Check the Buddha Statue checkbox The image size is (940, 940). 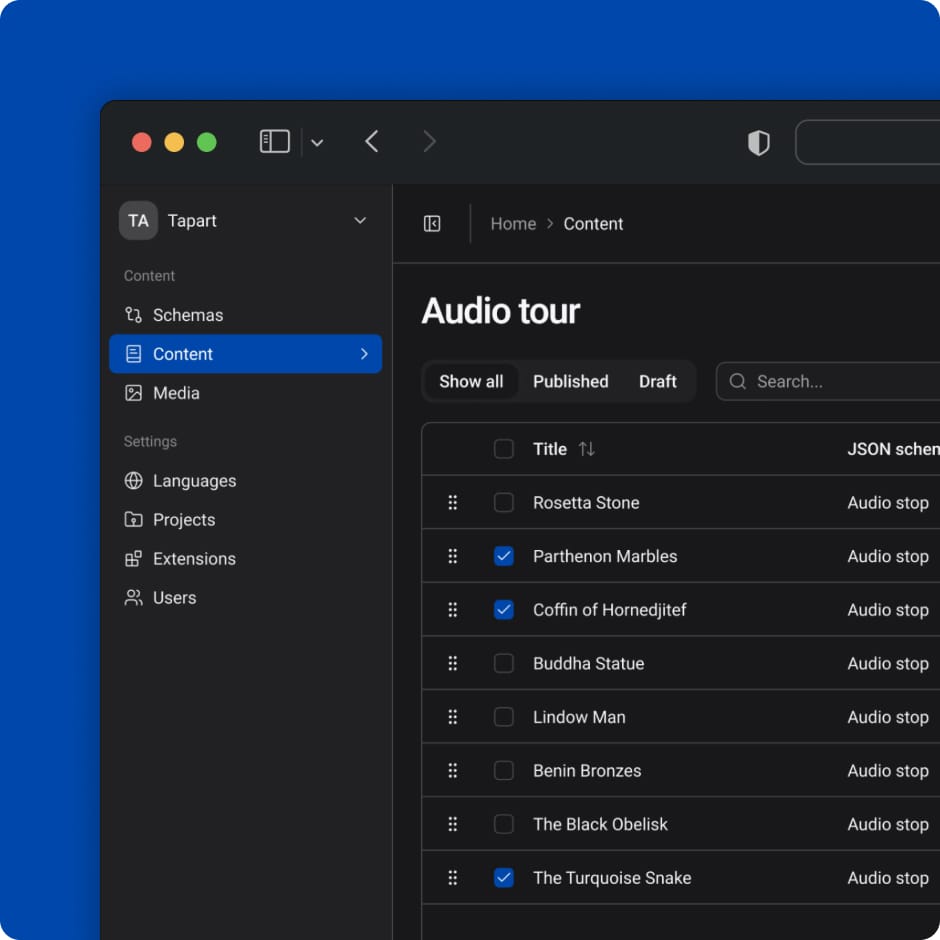point(504,663)
